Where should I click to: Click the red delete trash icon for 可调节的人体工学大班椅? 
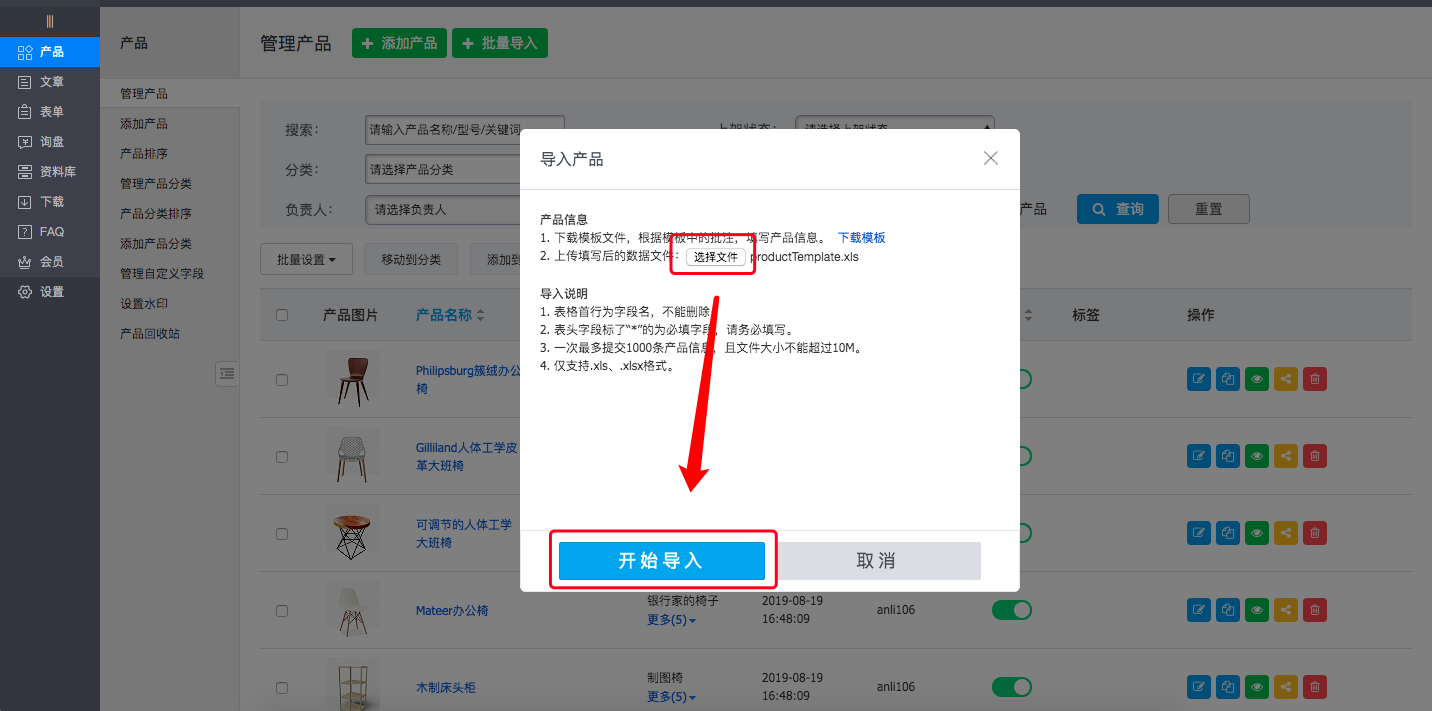pyautogui.click(x=1314, y=532)
